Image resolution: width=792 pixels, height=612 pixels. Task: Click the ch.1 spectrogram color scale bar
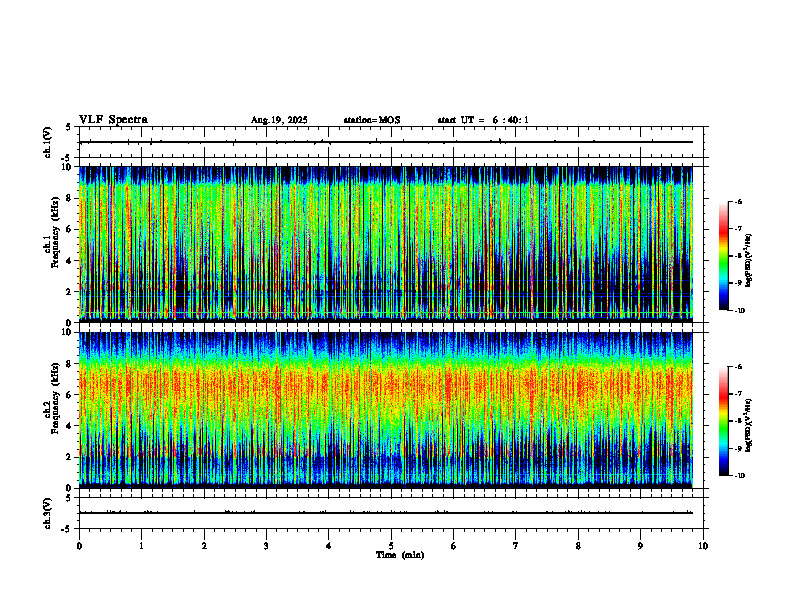[x=723, y=256]
